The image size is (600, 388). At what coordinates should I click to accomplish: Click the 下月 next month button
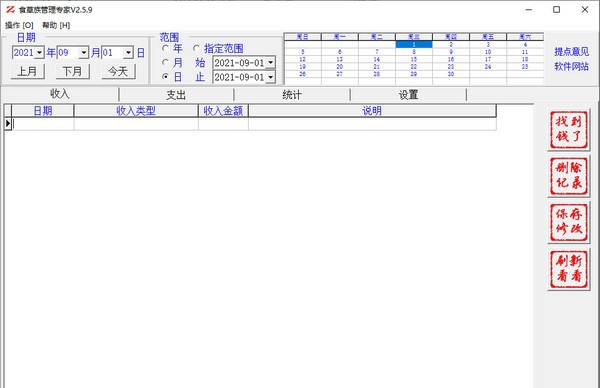(72, 71)
